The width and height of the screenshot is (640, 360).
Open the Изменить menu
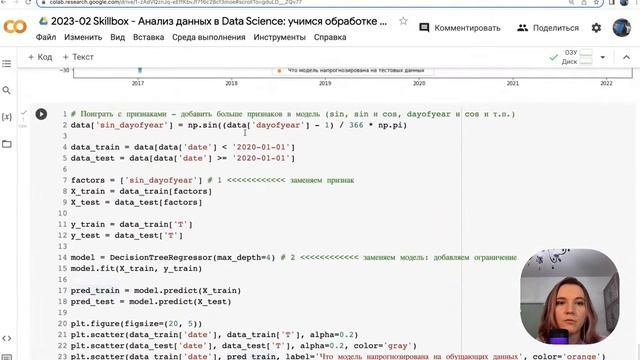83,37
